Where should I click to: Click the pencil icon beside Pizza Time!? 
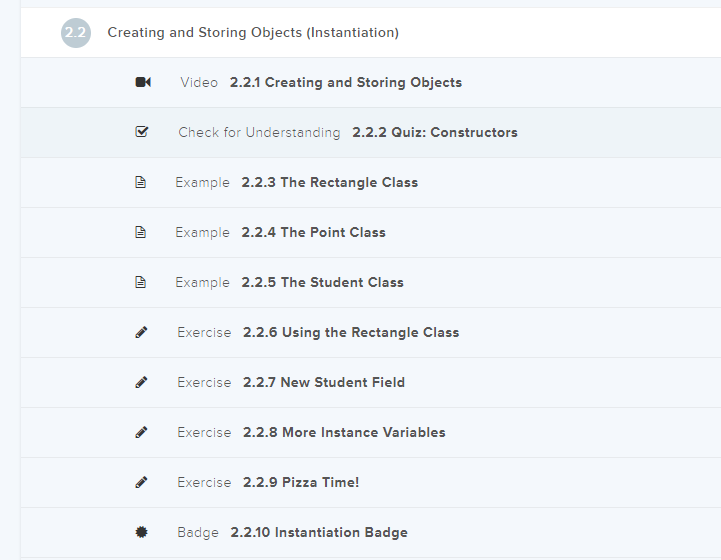141,482
